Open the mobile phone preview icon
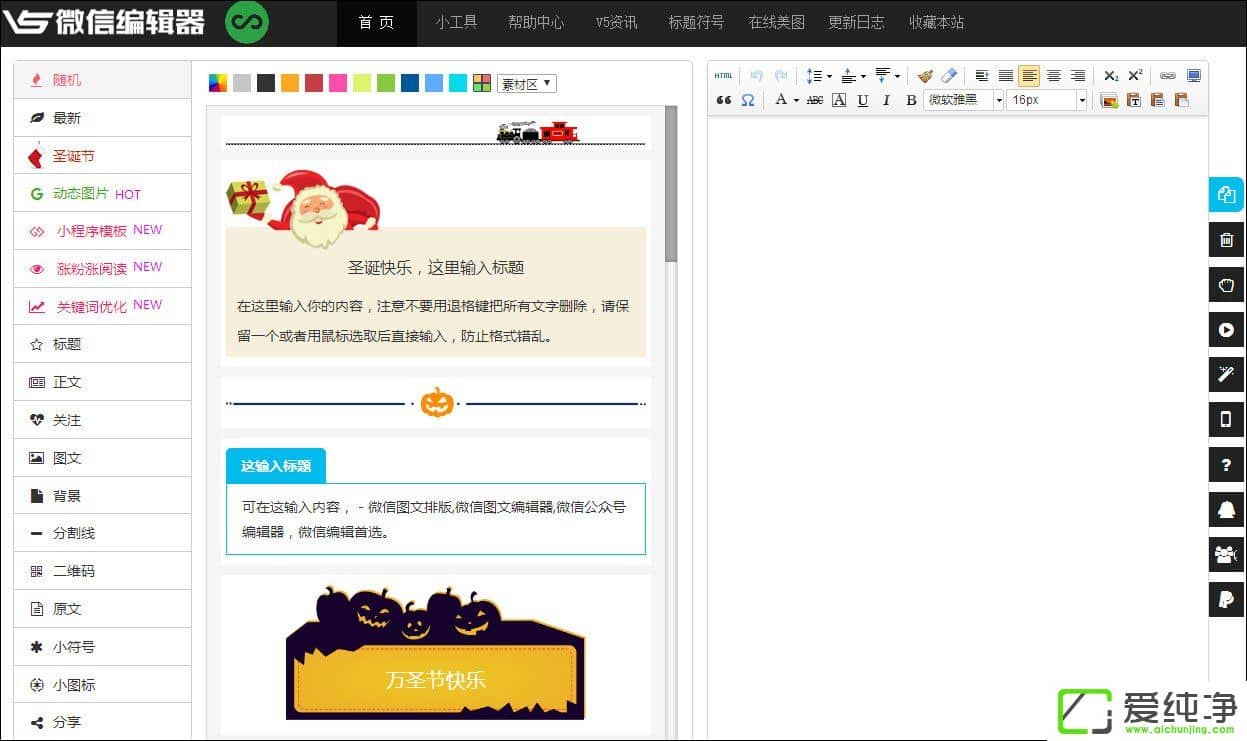This screenshot has width=1247, height=741. tap(1226, 420)
